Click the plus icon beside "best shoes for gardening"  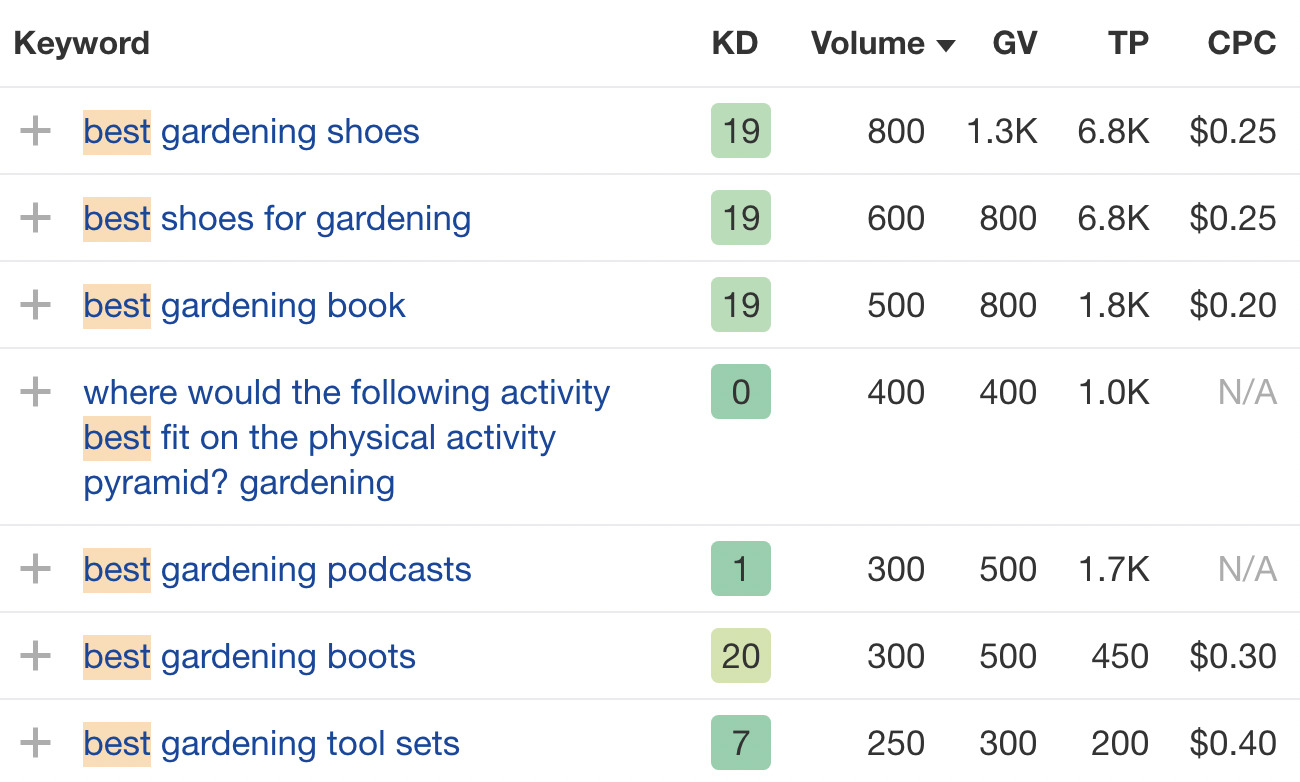coord(36,218)
